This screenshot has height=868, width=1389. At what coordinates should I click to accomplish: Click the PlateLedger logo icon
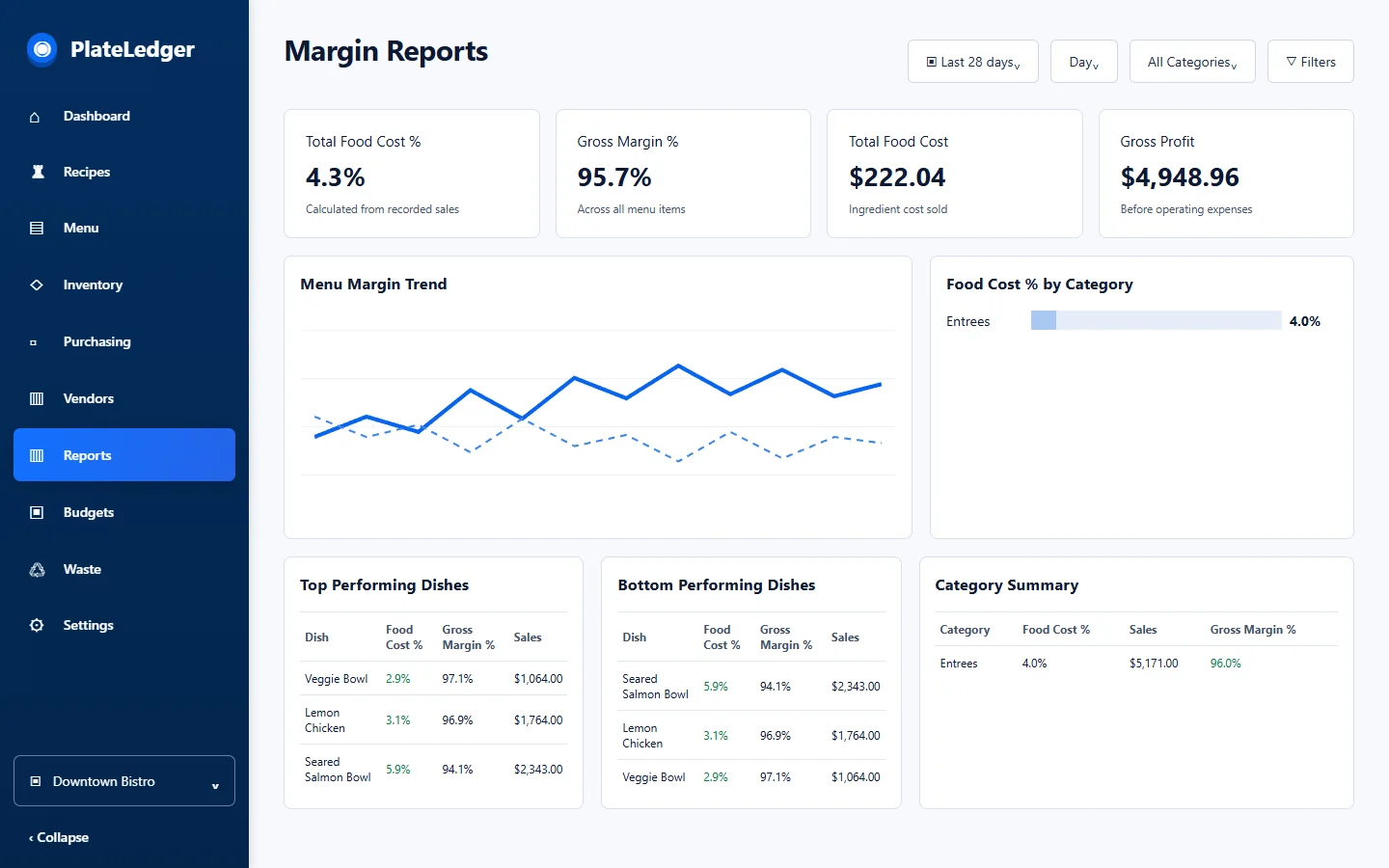[41, 49]
